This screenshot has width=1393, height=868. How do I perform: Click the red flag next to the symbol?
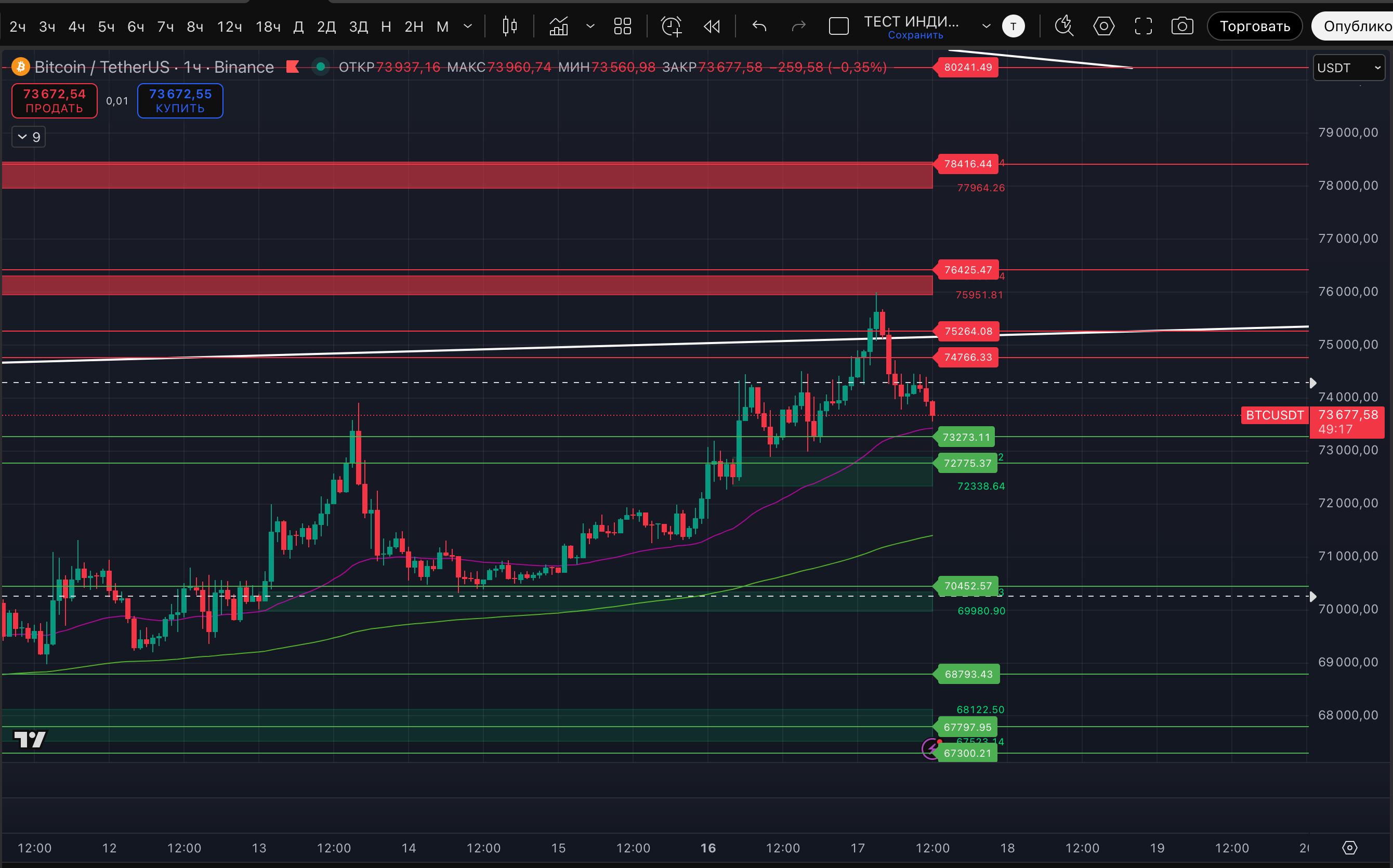coord(293,67)
